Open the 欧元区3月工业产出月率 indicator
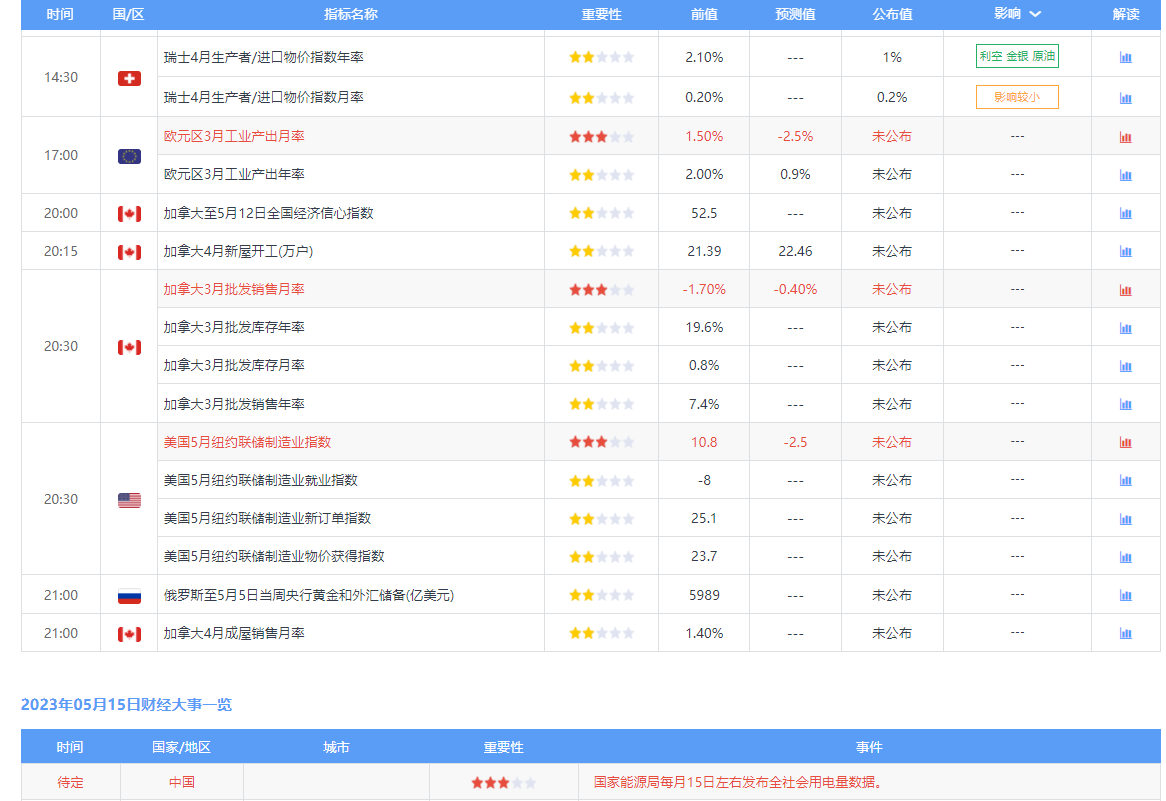Viewport: 1166px width, 801px height. click(x=234, y=136)
